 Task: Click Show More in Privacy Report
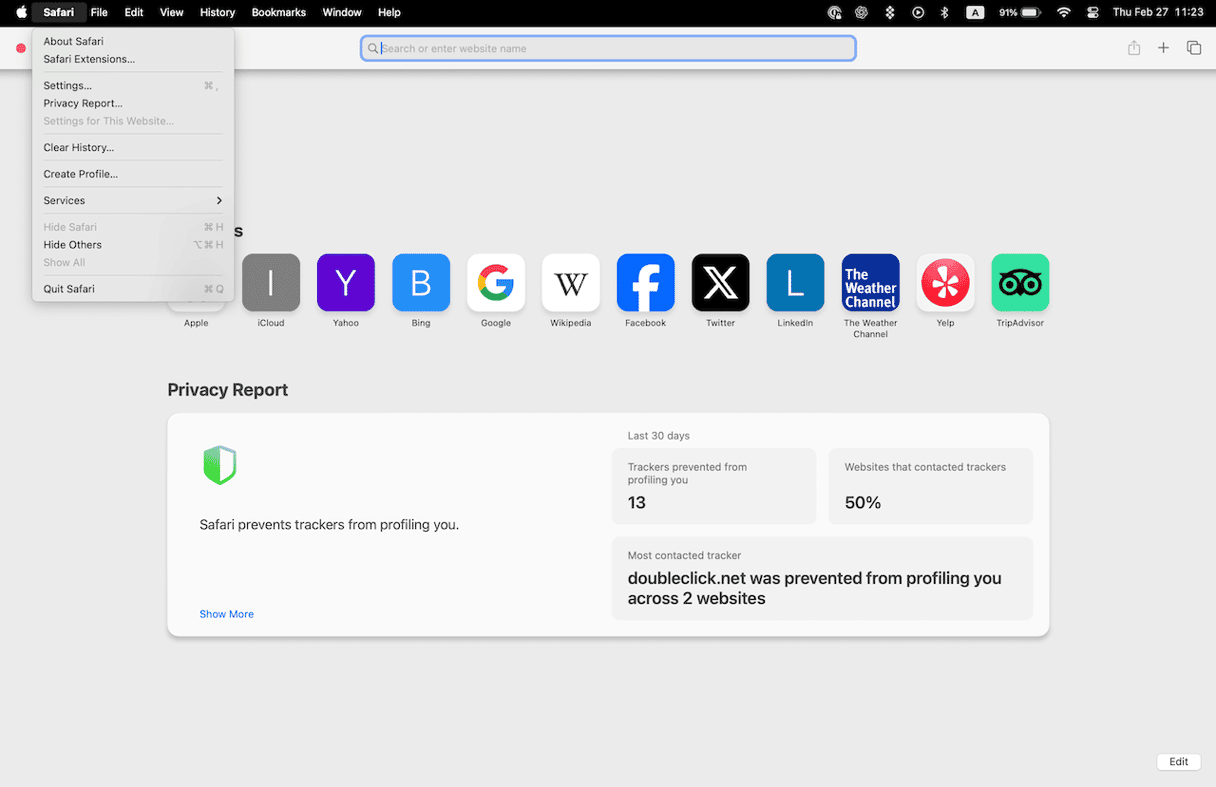[226, 614]
